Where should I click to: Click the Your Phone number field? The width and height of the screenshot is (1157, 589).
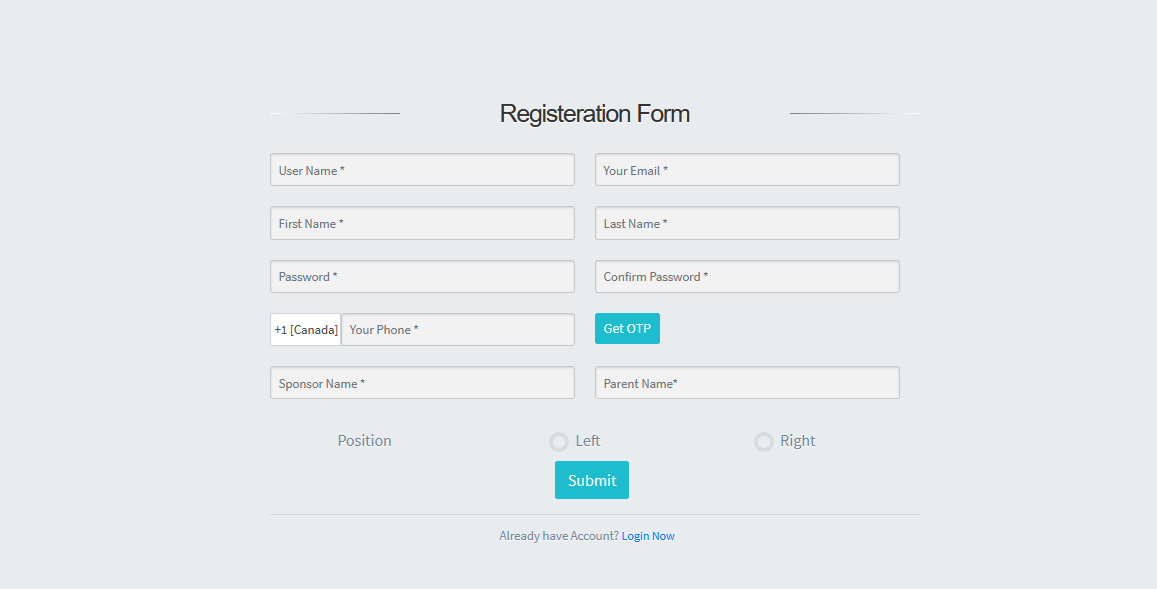458,330
